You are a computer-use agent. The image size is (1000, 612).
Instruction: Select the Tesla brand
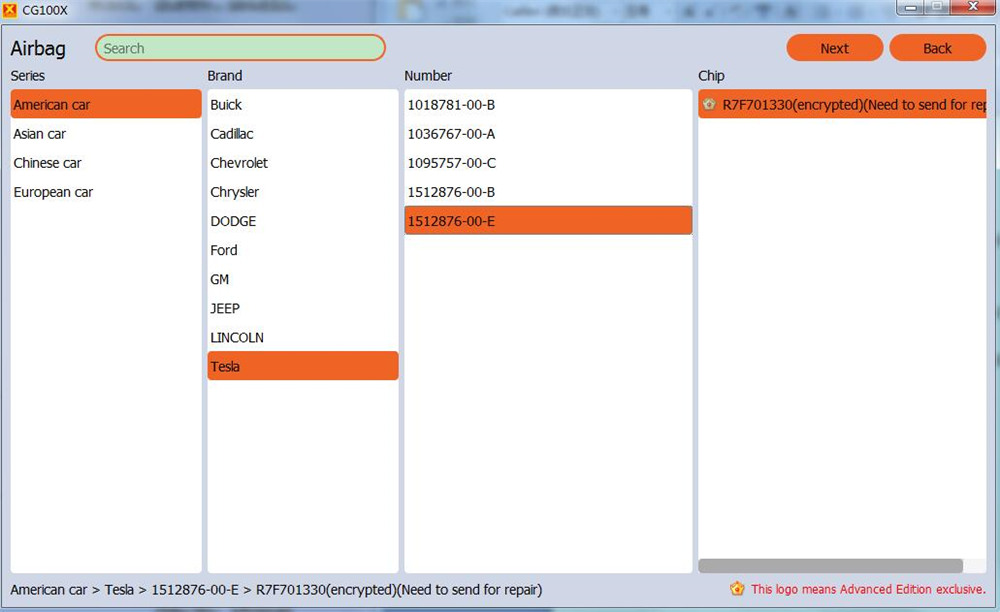[x=302, y=366]
